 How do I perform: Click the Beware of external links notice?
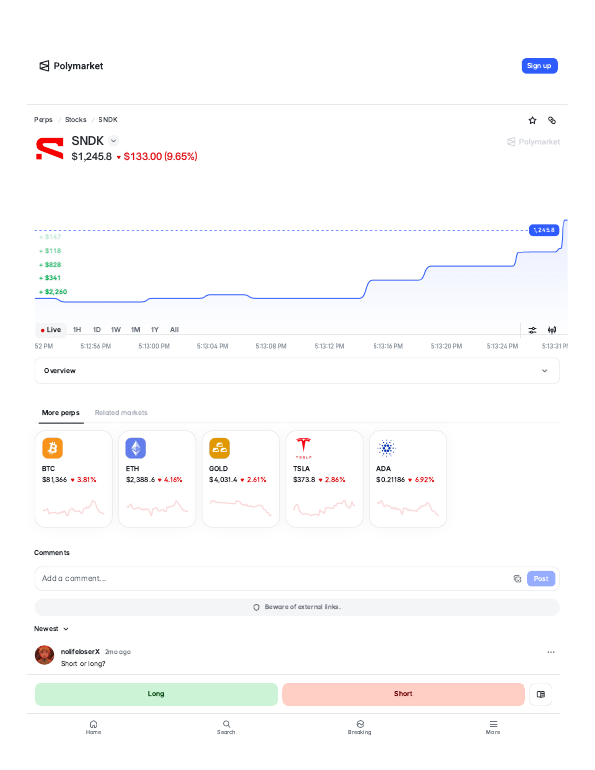(x=297, y=607)
